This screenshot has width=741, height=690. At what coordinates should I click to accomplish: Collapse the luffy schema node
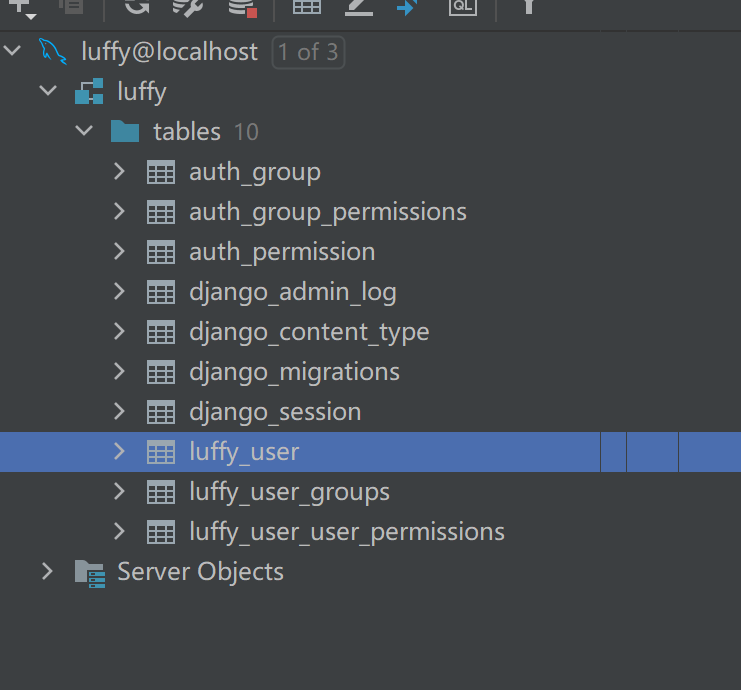(48, 91)
